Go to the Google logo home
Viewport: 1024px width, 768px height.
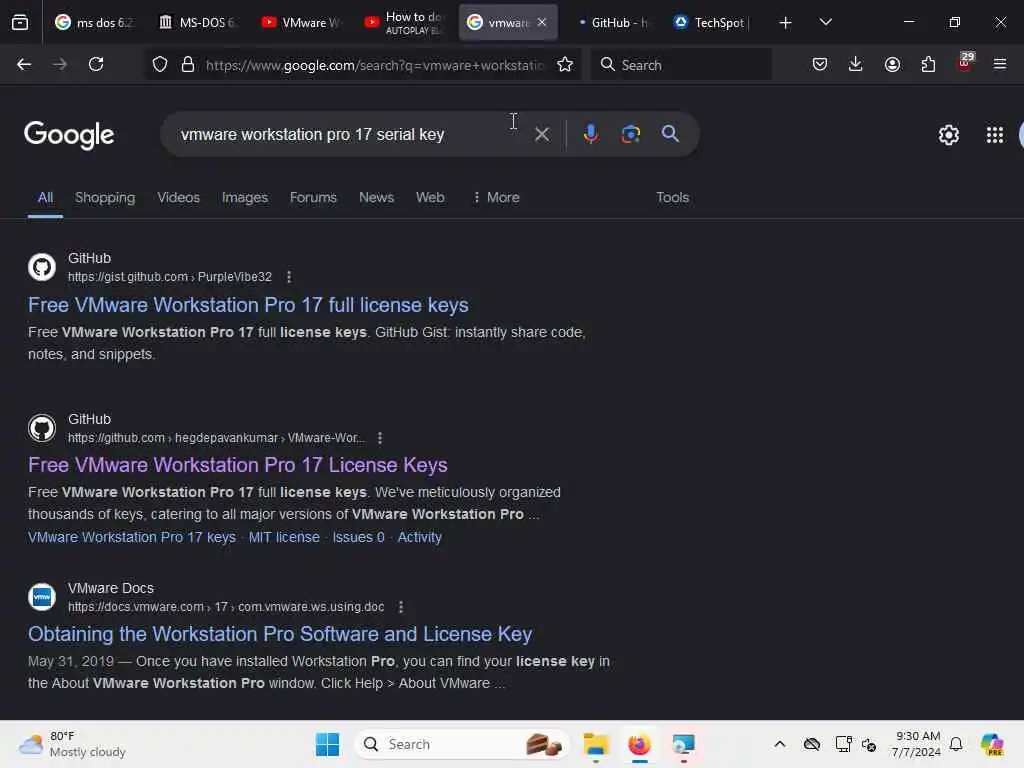tap(69, 135)
